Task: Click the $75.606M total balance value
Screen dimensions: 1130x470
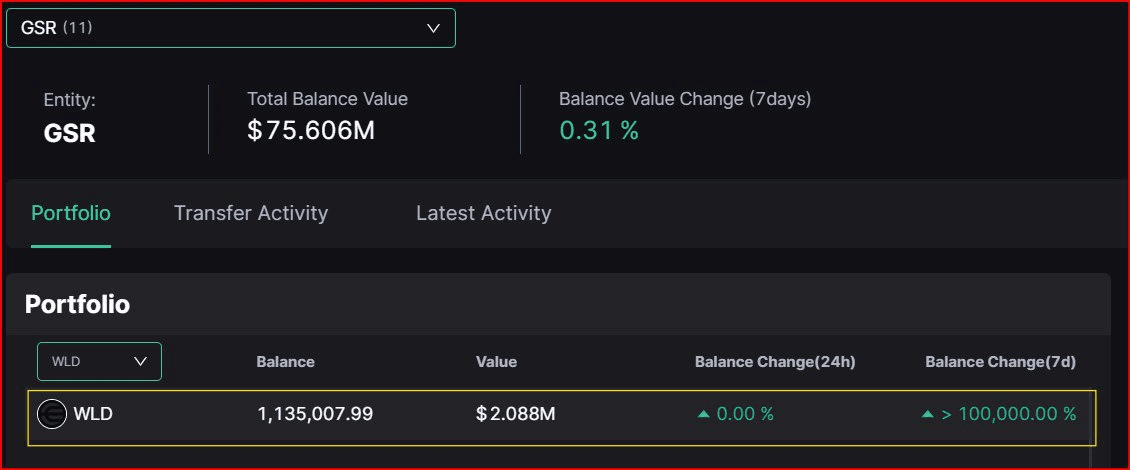Action: pos(311,130)
